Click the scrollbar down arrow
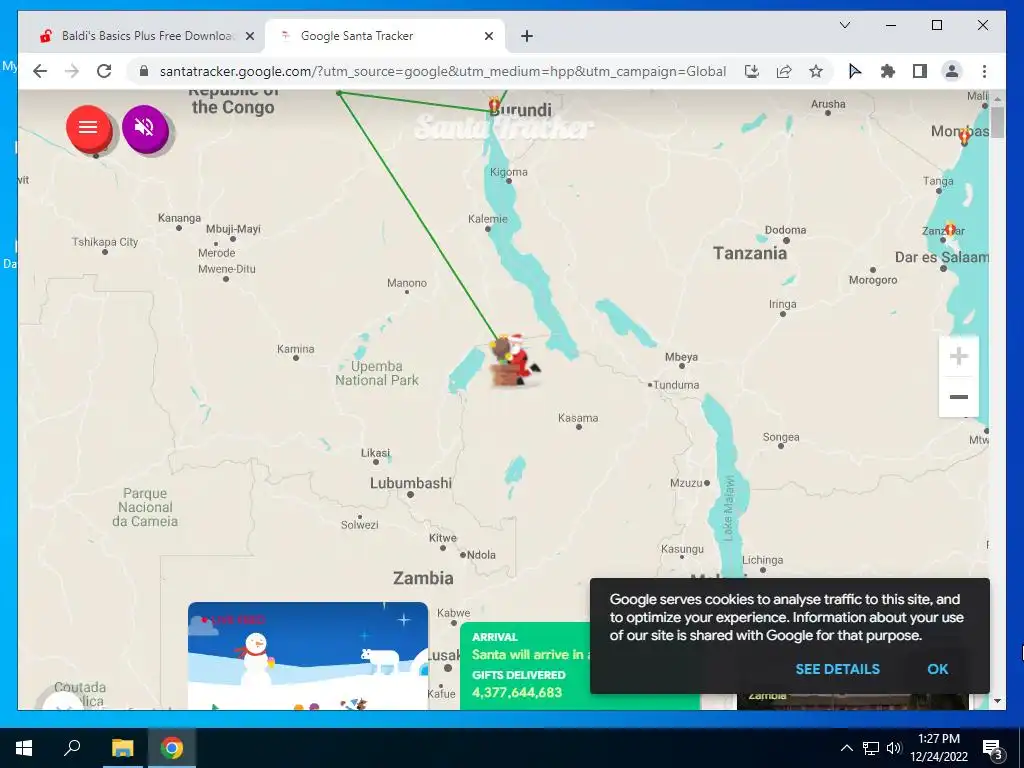Viewport: 1024px width, 768px height. (x=997, y=701)
